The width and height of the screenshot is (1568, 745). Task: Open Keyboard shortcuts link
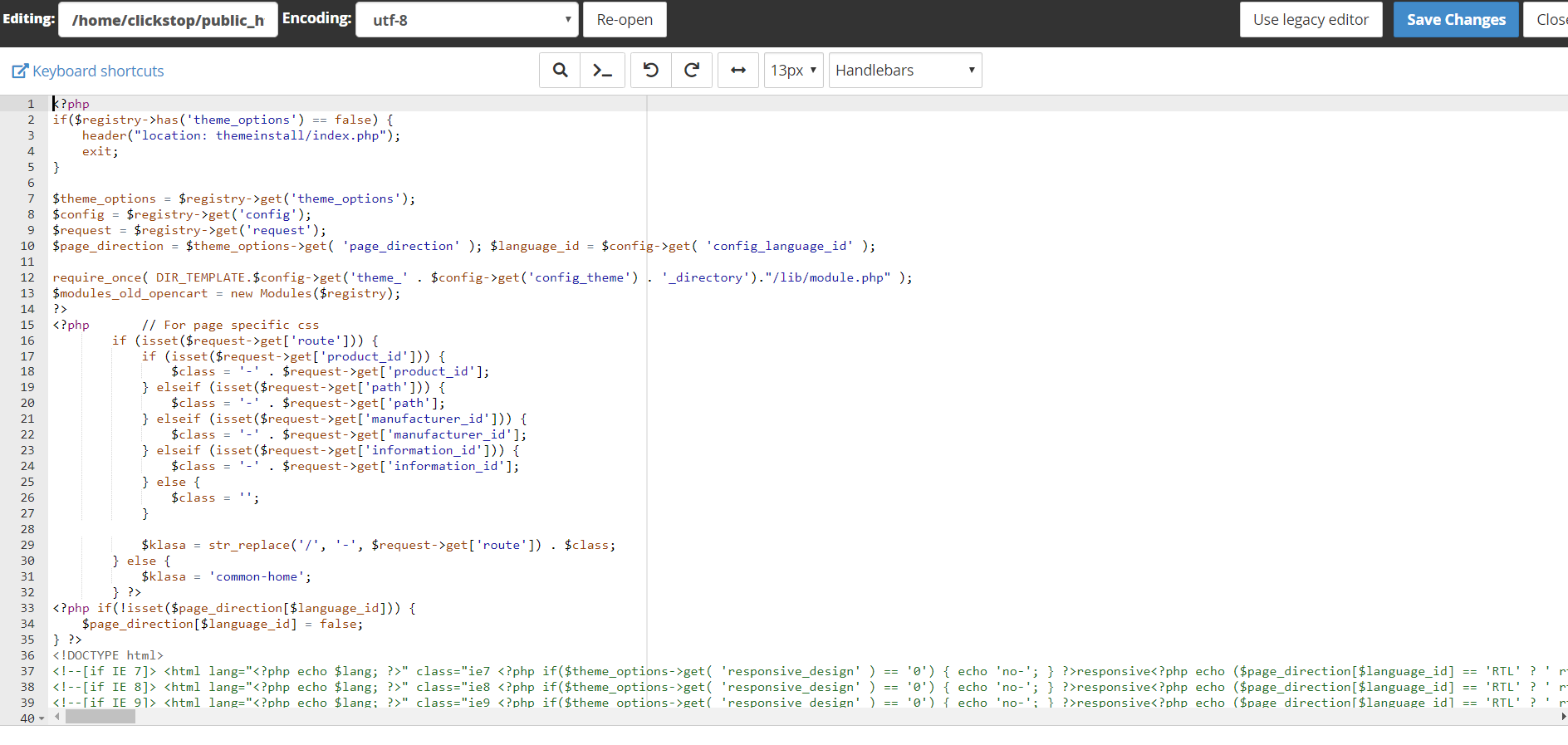tap(98, 71)
